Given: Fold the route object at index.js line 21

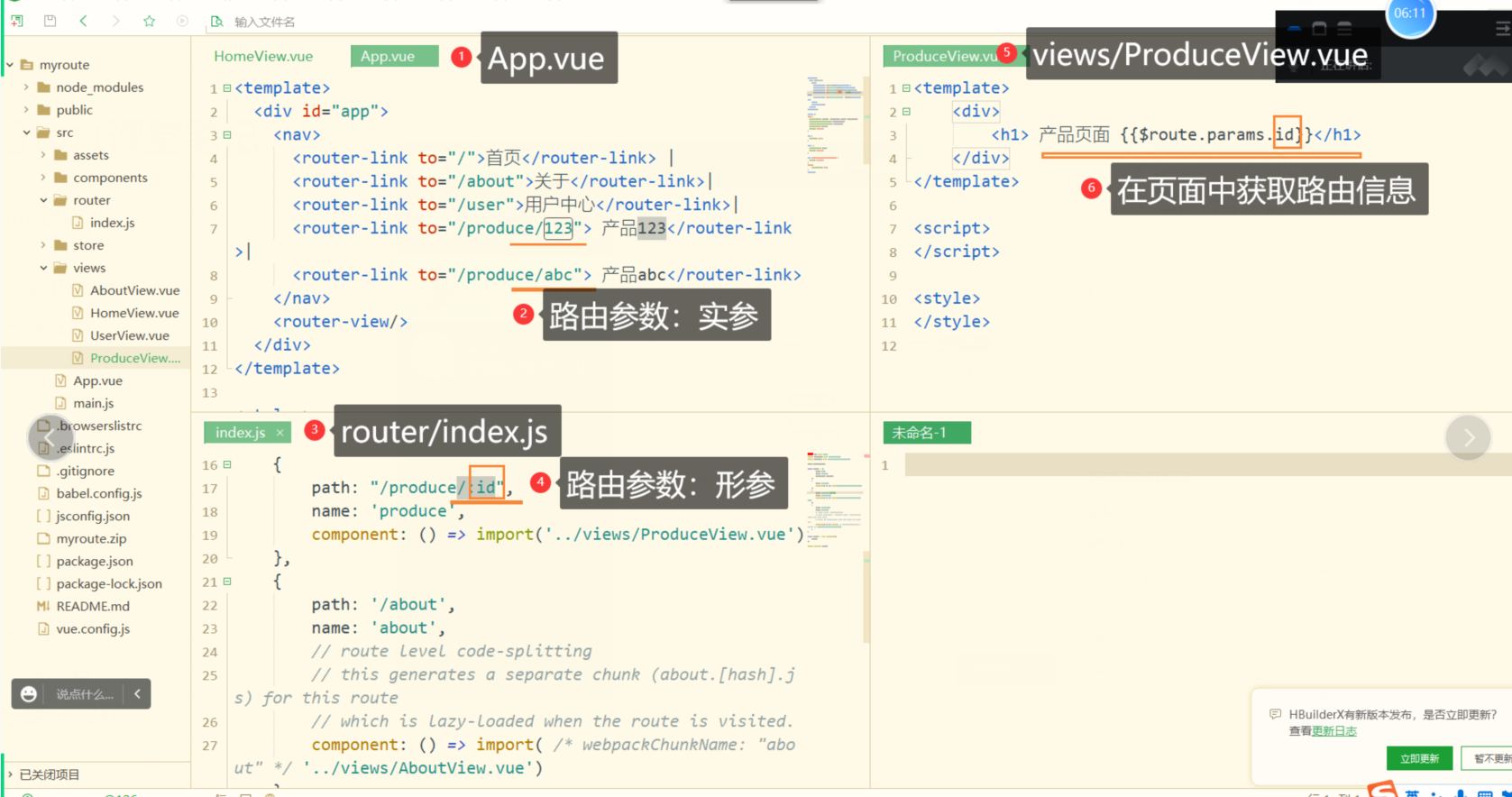Looking at the screenshot, I should [x=227, y=582].
